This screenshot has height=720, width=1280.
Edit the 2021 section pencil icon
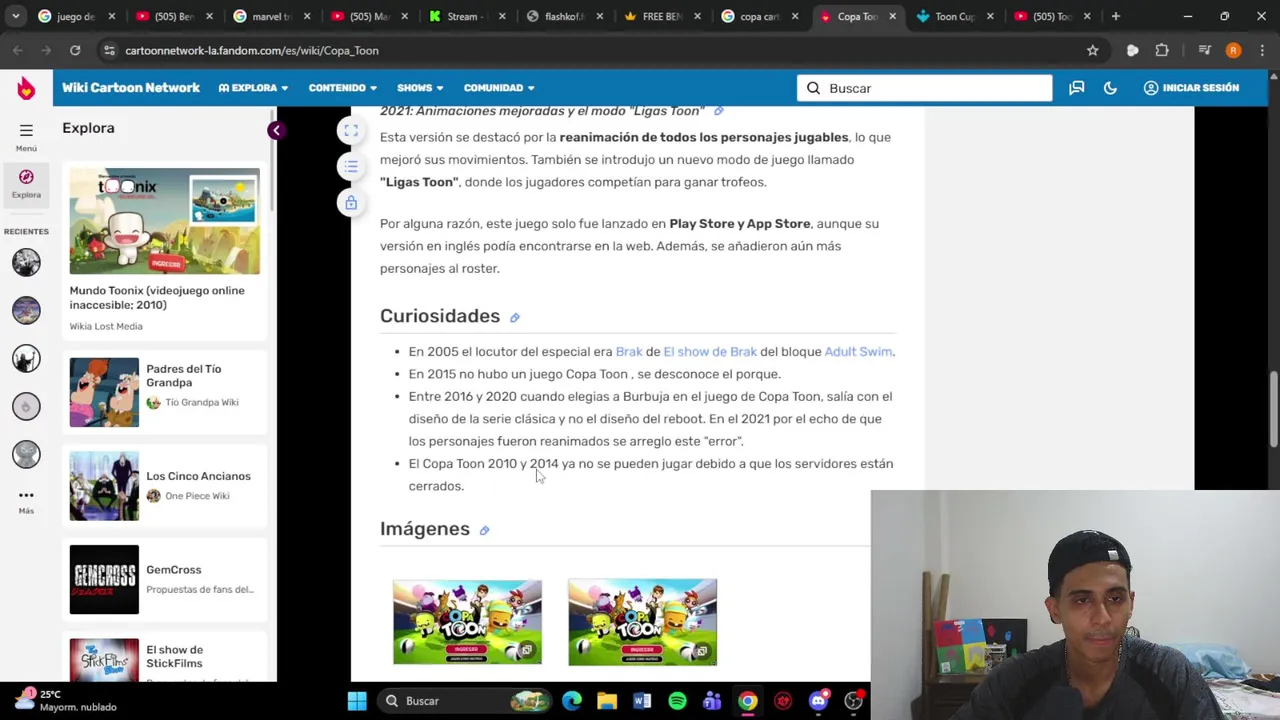coord(718,111)
